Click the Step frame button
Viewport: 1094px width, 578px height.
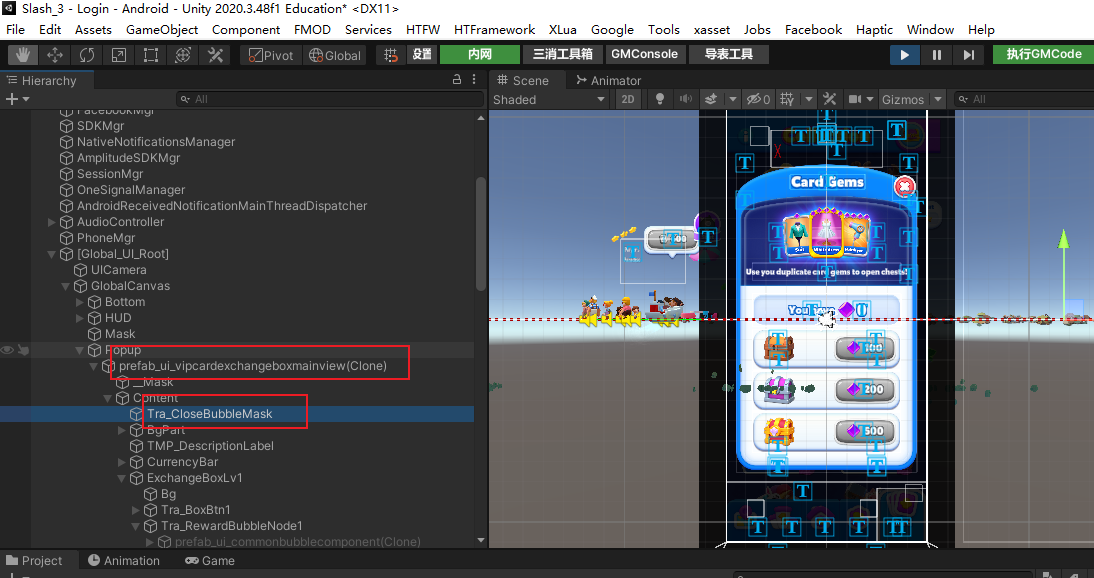coord(968,54)
